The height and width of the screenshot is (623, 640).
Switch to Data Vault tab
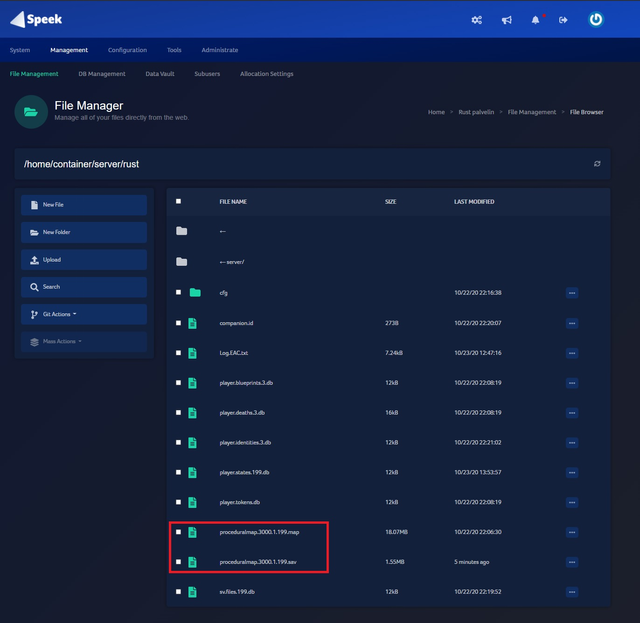point(160,74)
